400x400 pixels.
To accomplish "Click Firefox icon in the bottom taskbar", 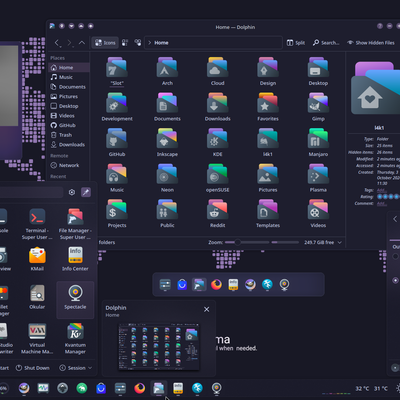I will click(140, 388).
